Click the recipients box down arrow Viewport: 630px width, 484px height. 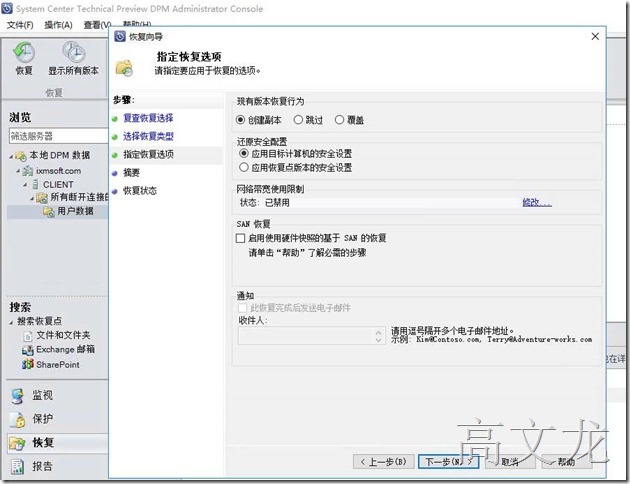click(x=378, y=340)
